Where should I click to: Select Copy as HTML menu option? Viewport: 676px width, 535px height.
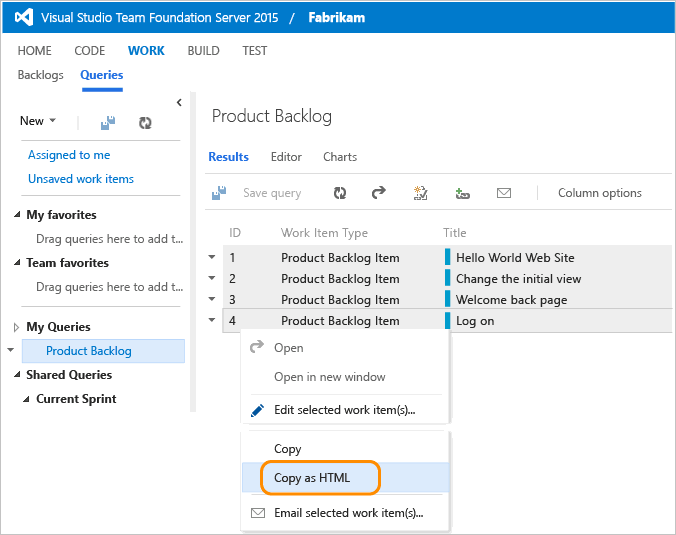[312, 478]
